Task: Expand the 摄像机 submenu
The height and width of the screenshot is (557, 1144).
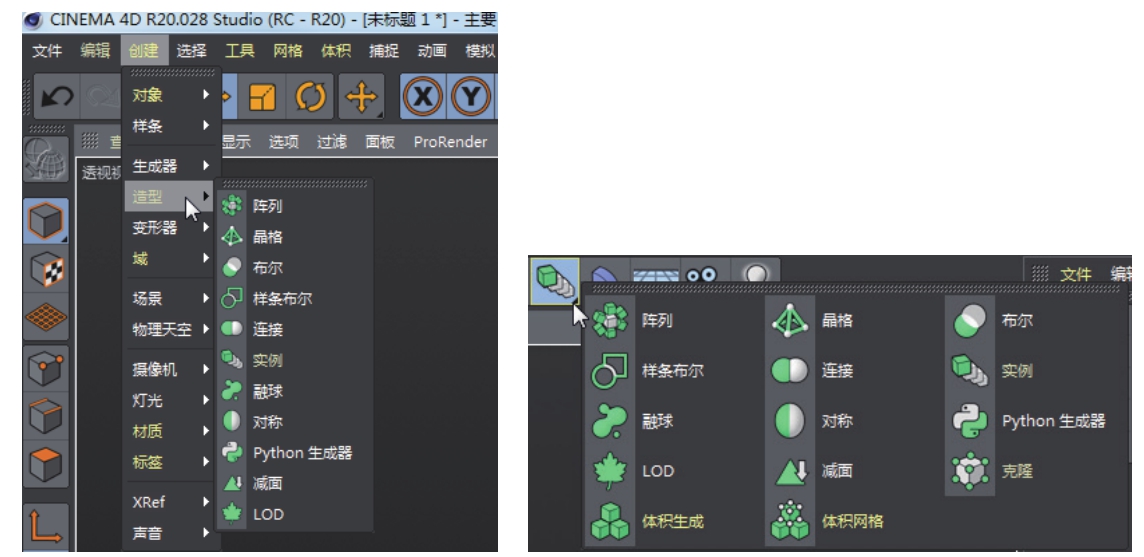Action: coord(171,369)
